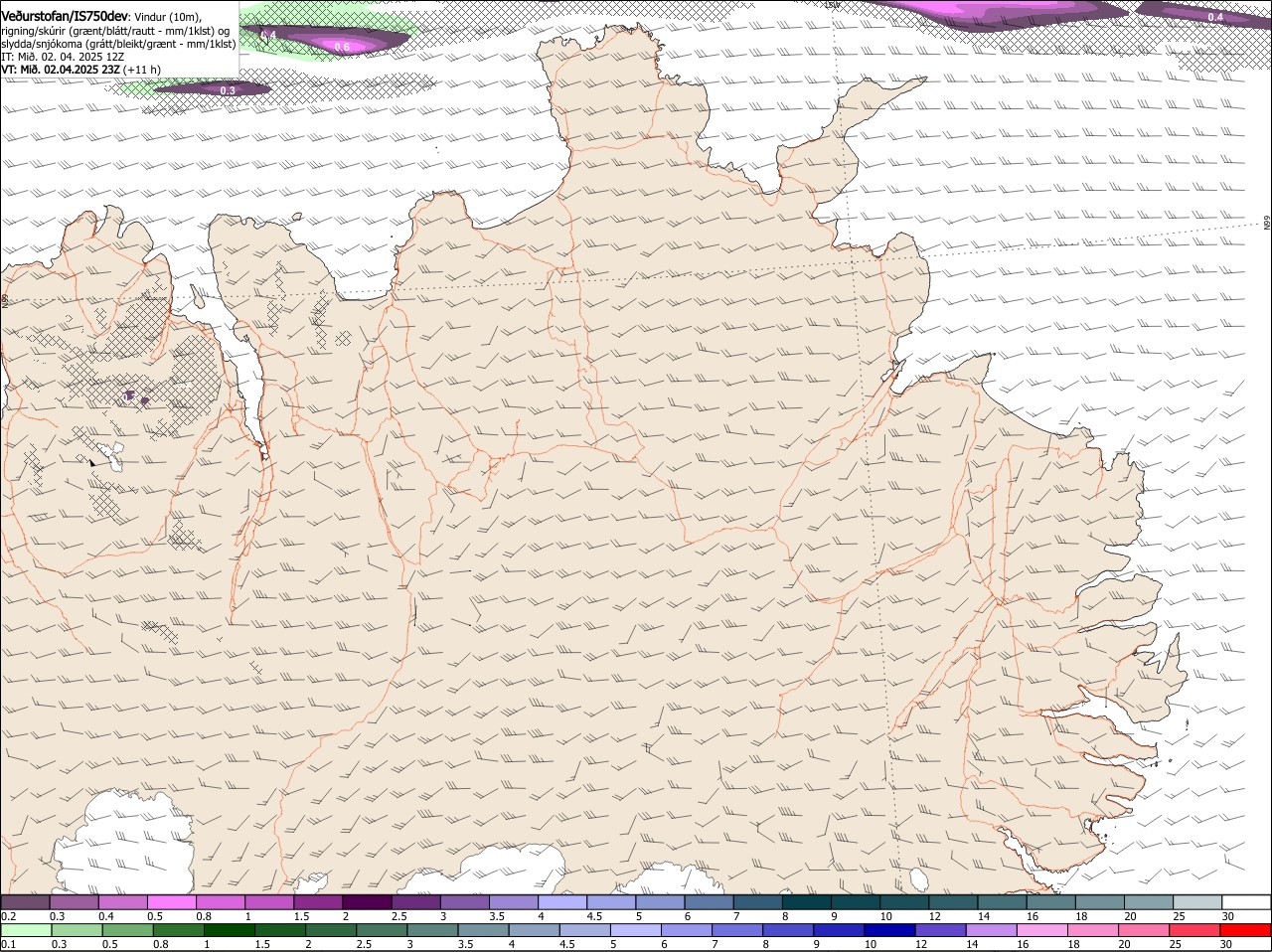This screenshot has width=1272, height=952.
Task: Click the '0.4' precipitation label in the upper-right band
Action: tap(1215, 17)
